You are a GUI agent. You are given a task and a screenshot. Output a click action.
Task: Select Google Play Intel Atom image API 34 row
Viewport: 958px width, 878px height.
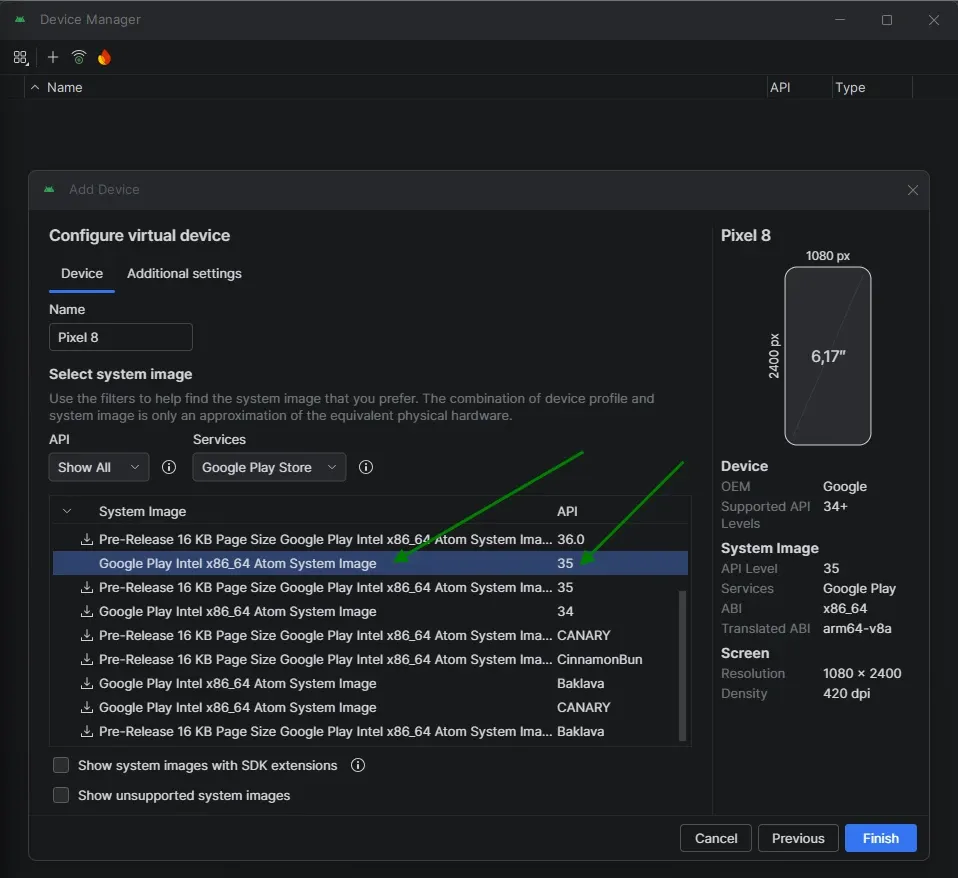[370, 611]
